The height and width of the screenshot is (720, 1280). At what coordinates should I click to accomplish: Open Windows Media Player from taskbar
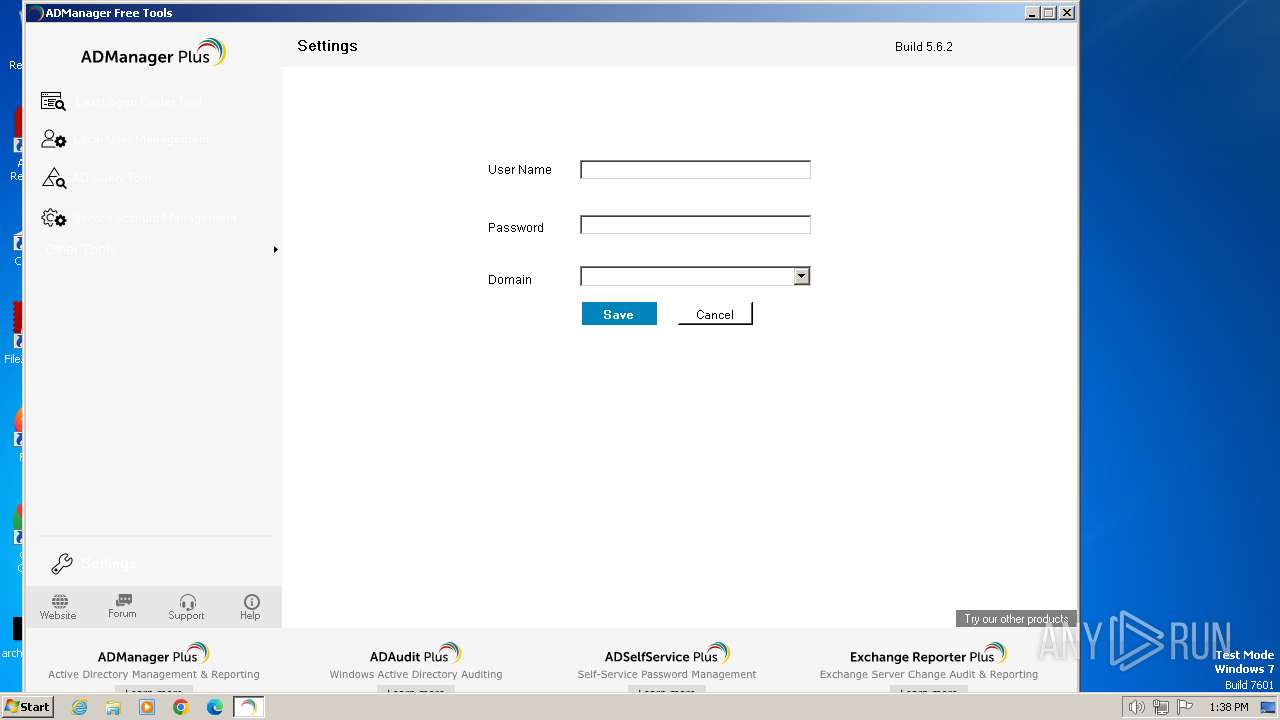147,707
